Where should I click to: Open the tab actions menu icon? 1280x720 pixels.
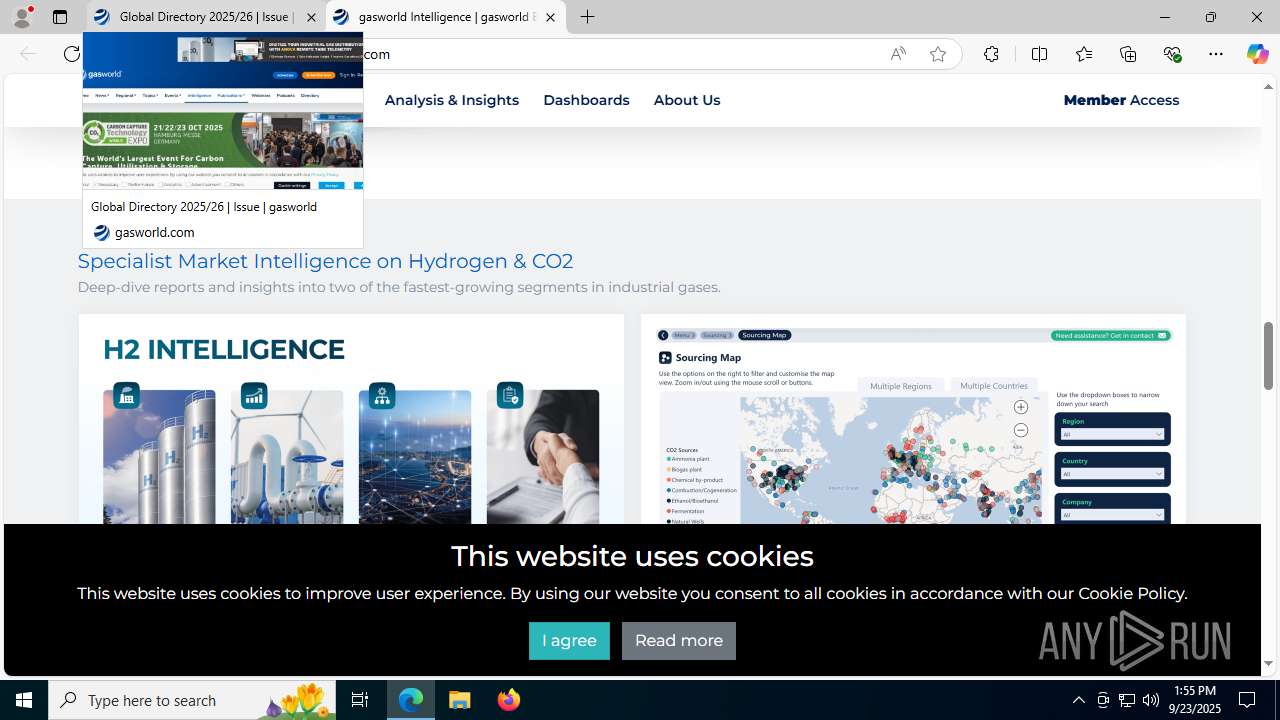click(x=60, y=17)
